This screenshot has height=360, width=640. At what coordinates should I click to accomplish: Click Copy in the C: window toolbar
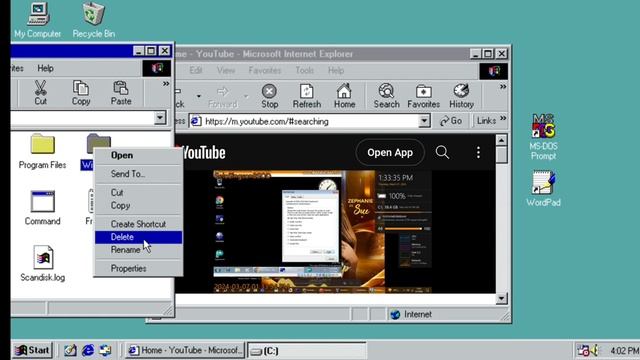81,93
